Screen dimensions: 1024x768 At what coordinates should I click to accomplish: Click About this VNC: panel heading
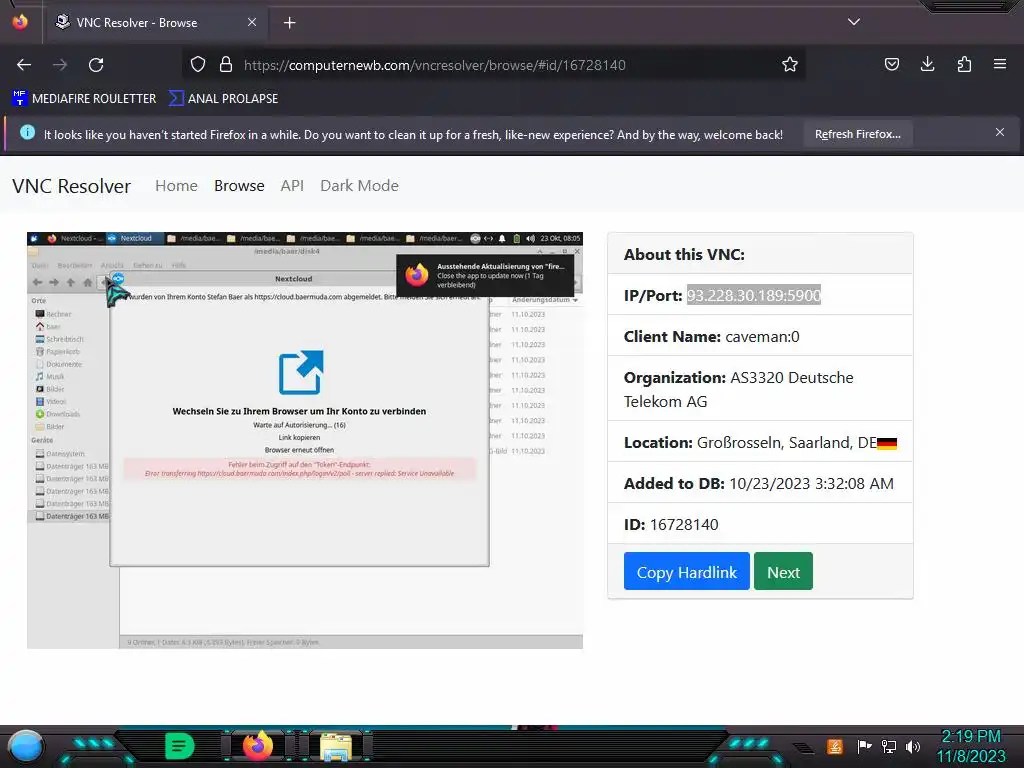[684, 255]
